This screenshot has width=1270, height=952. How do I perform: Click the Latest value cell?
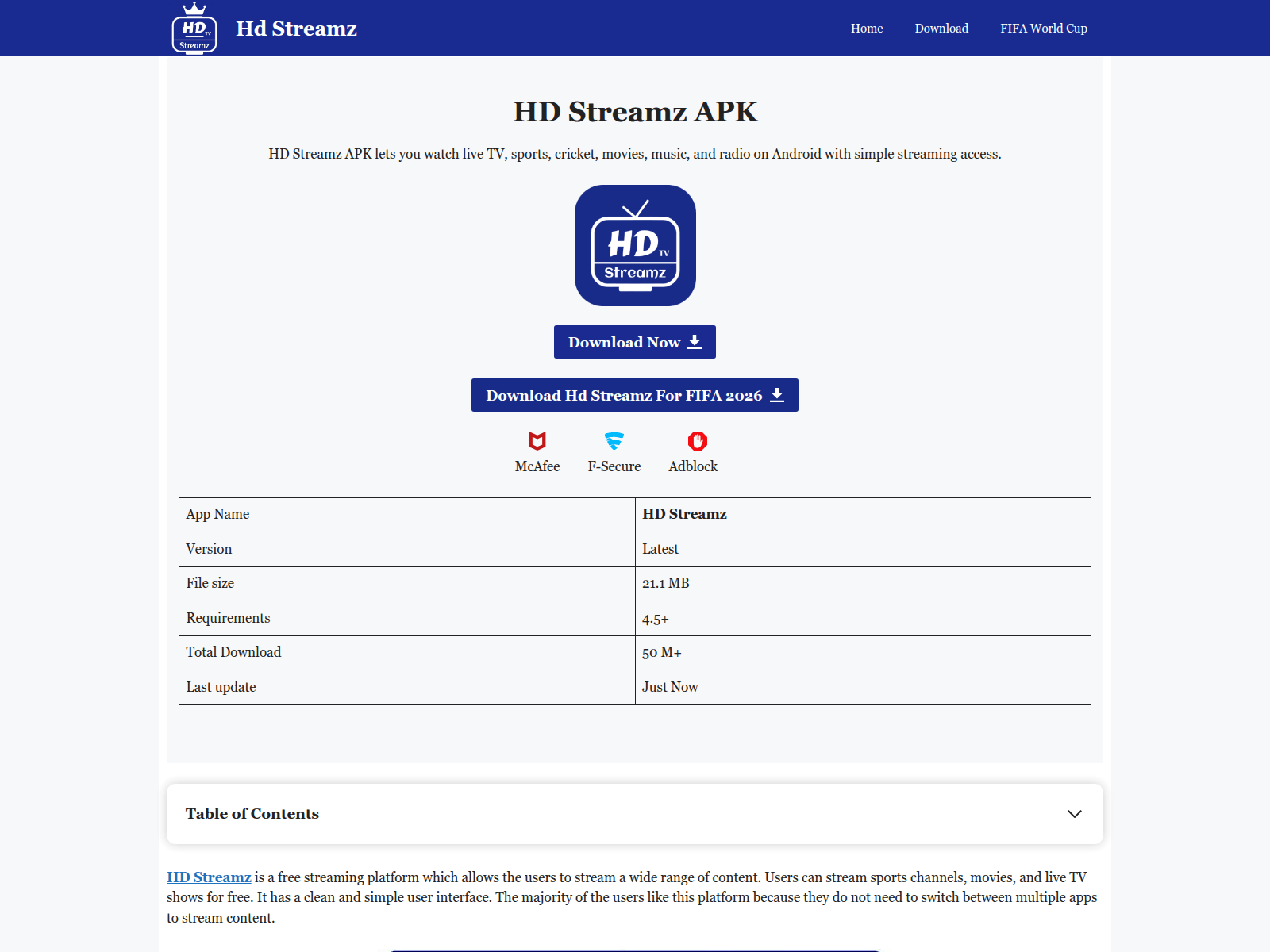[863, 549]
